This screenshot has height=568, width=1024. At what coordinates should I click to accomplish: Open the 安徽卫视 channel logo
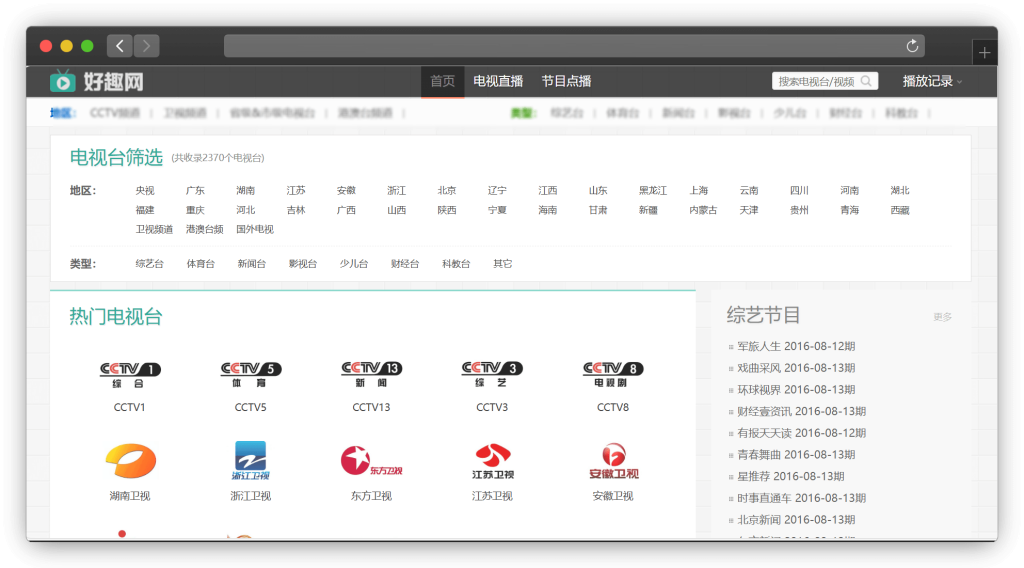coord(613,461)
